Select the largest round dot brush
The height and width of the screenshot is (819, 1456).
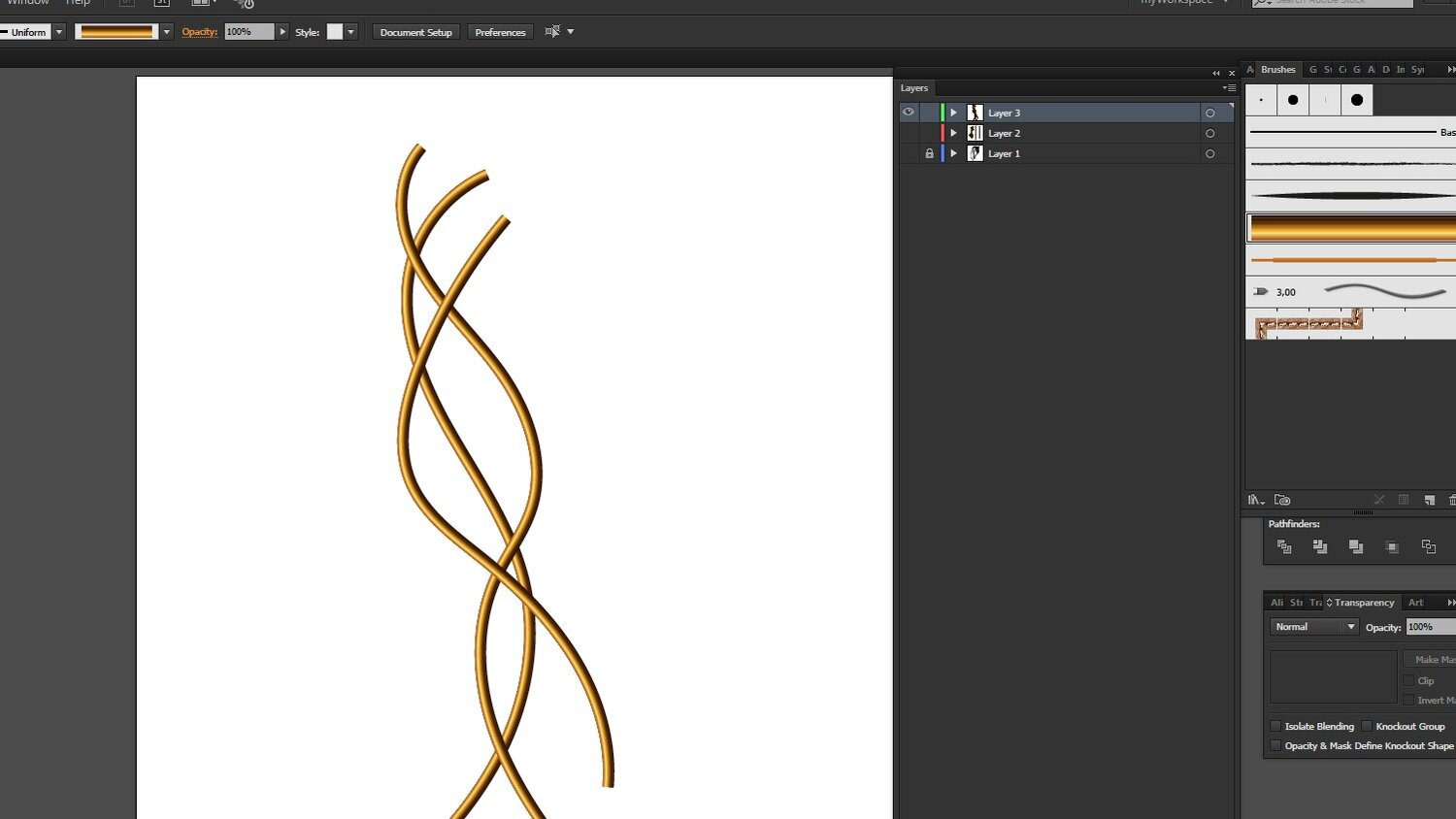coord(1357,100)
